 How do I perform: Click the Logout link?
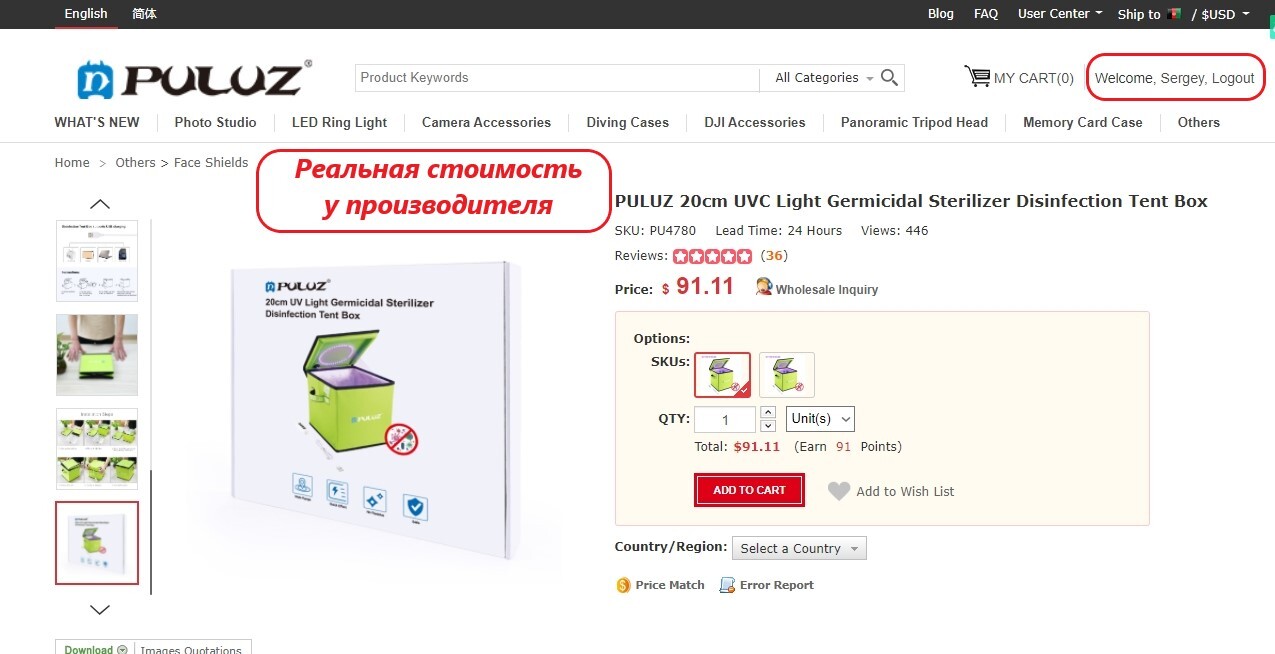click(1233, 78)
